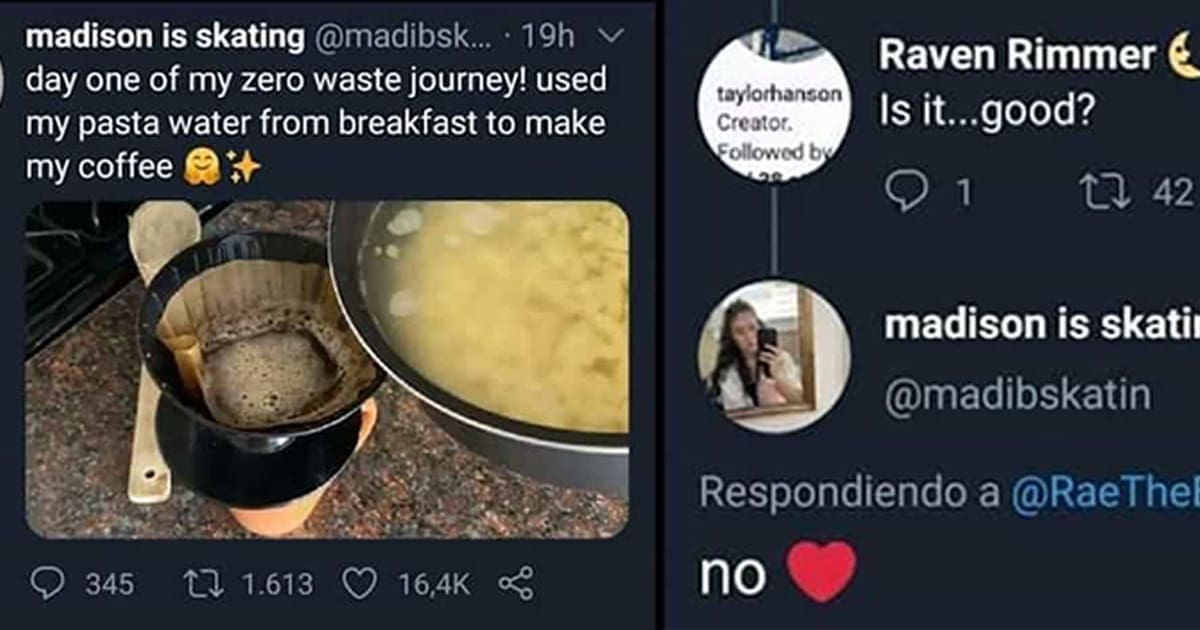Click the Raven Rimmer display name
The height and width of the screenshot is (630, 1200).
point(1016,56)
